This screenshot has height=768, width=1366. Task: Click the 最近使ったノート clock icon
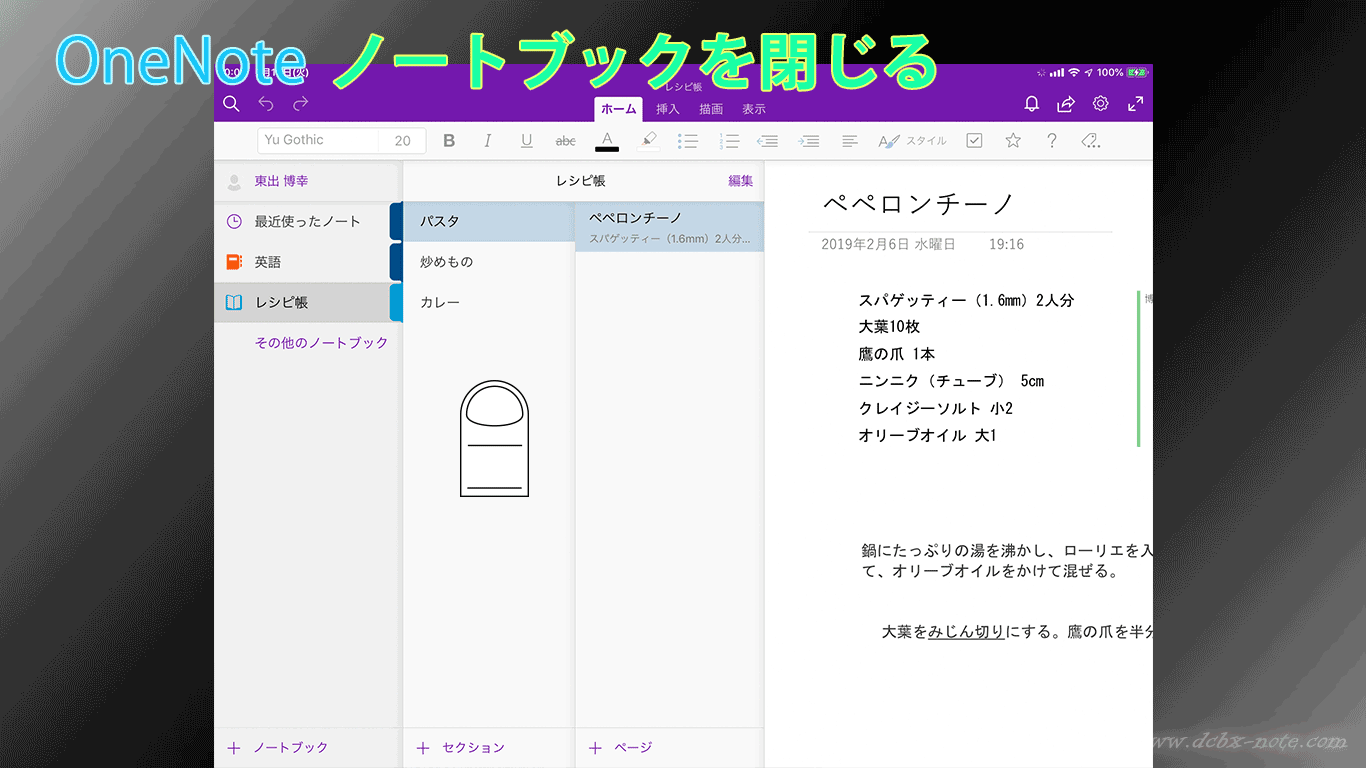pyautogui.click(x=234, y=222)
